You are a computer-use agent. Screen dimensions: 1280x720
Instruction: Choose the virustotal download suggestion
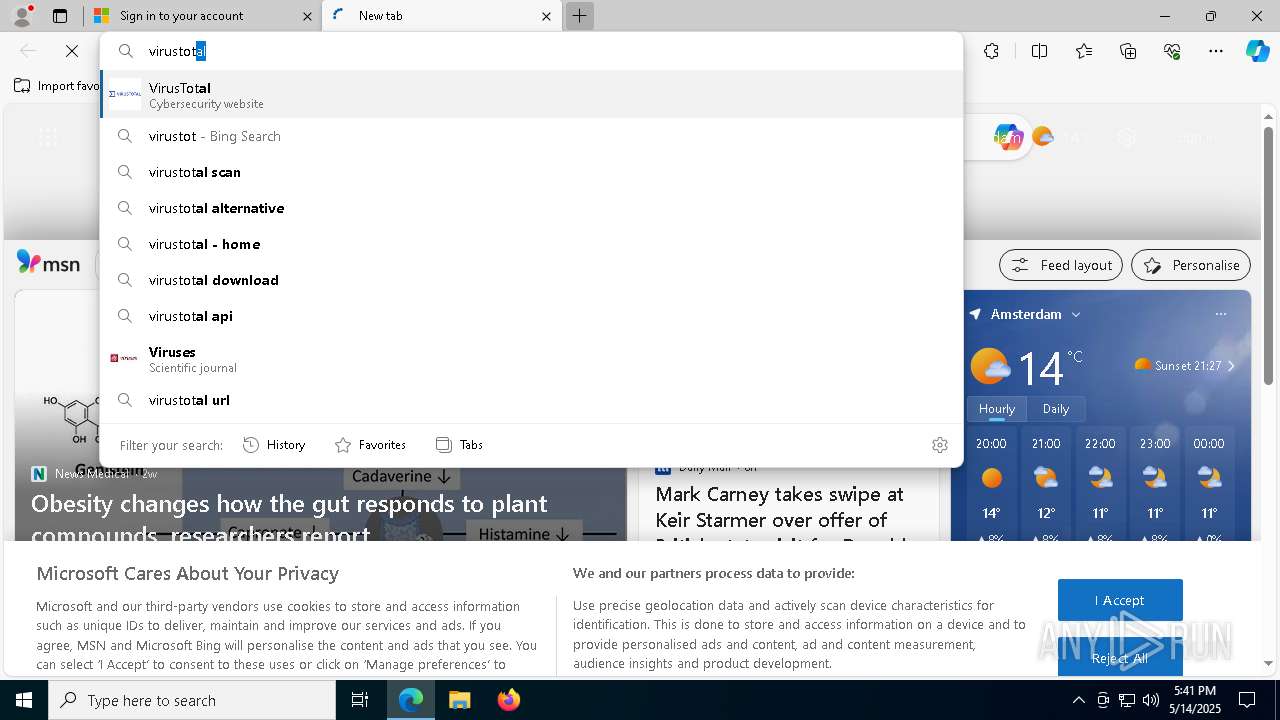tap(532, 280)
